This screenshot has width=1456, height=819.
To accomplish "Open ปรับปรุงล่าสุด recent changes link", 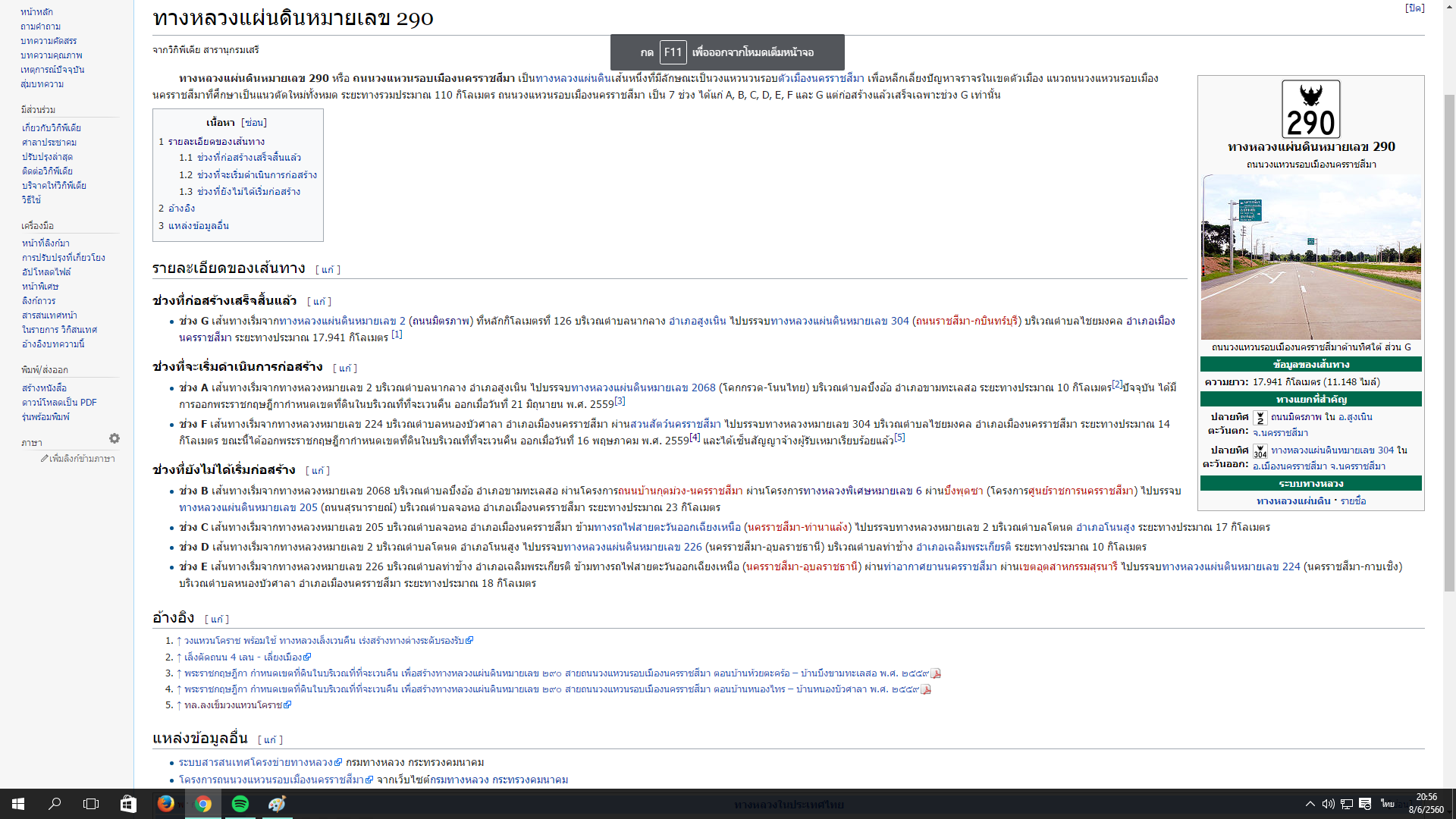I will (x=47, y=157).
